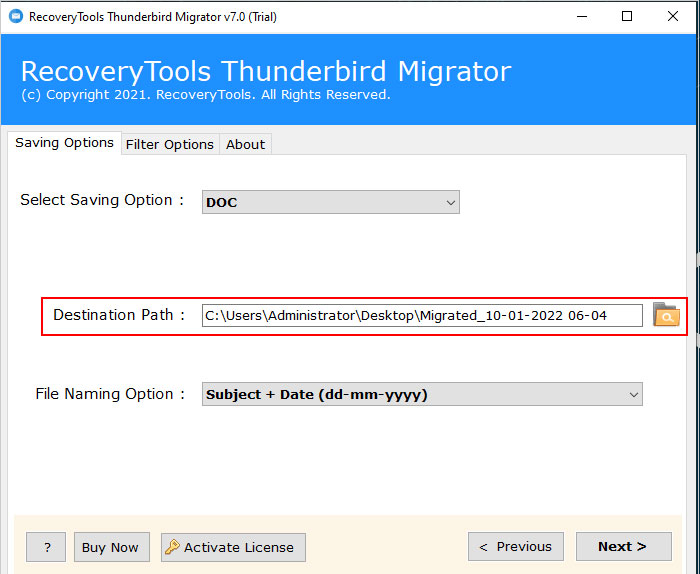Minimize the Thunderbird Migrator window
Screen dimensions: 700x574
click(582, 17)
